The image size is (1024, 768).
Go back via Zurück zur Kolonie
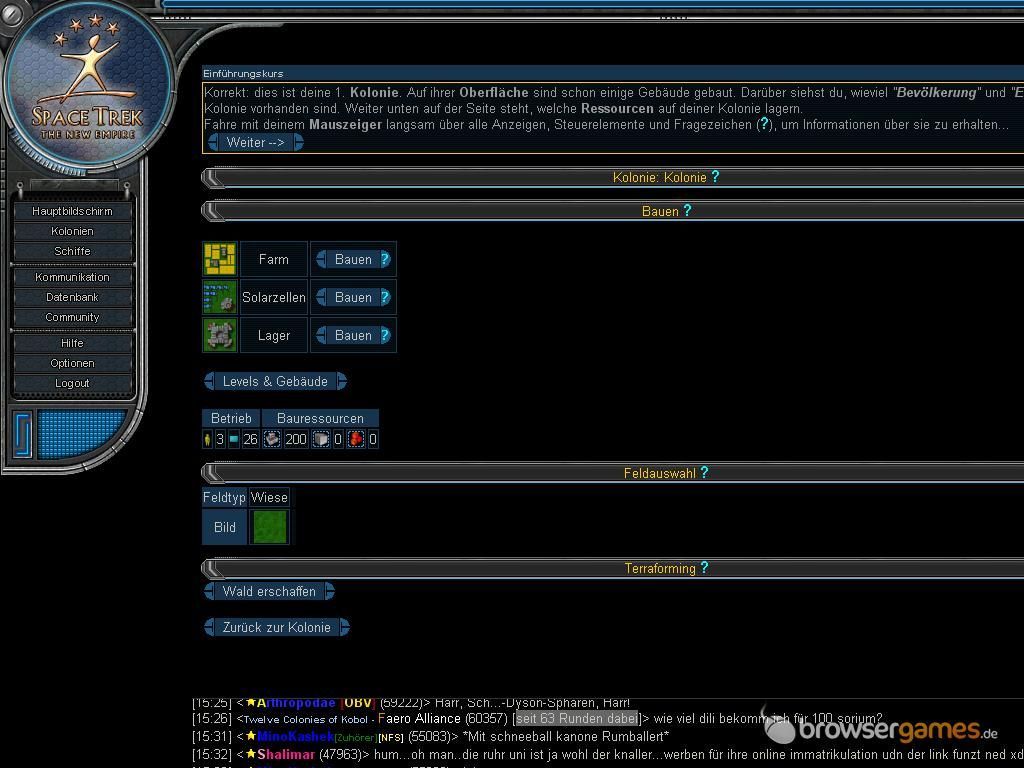pos(277,628)
